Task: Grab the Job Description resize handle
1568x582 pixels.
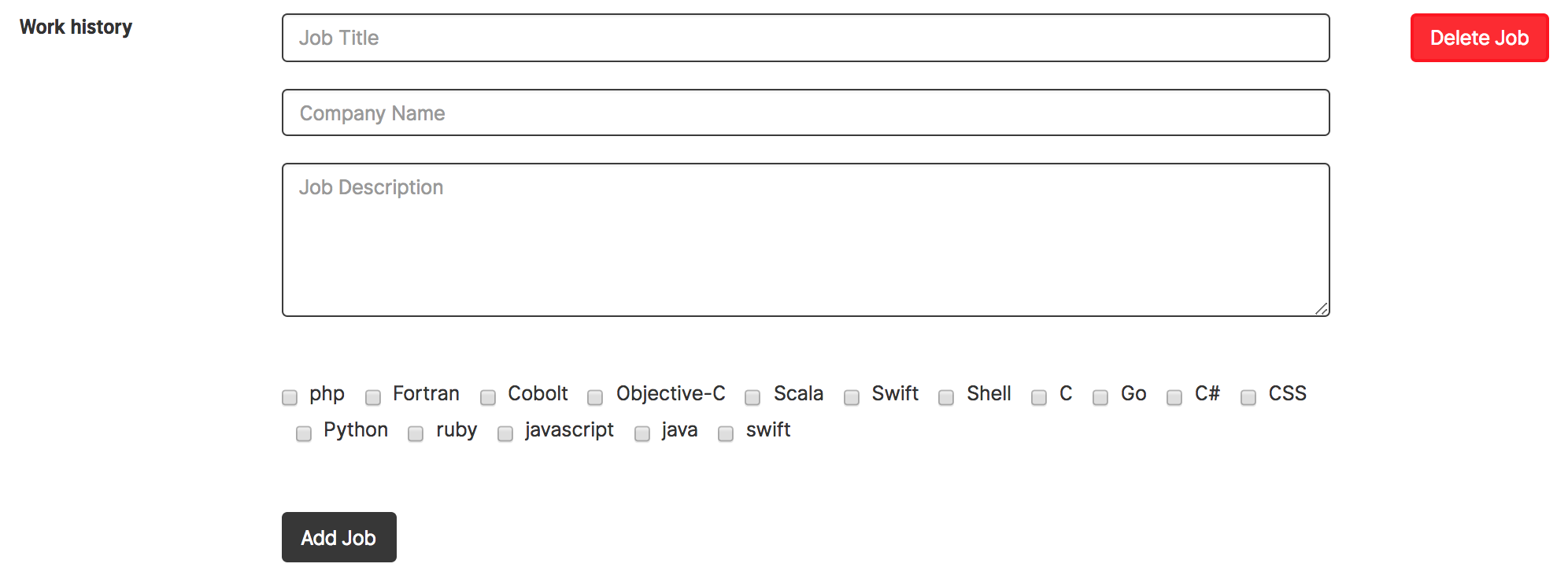Action: [x=1322, y=308]
